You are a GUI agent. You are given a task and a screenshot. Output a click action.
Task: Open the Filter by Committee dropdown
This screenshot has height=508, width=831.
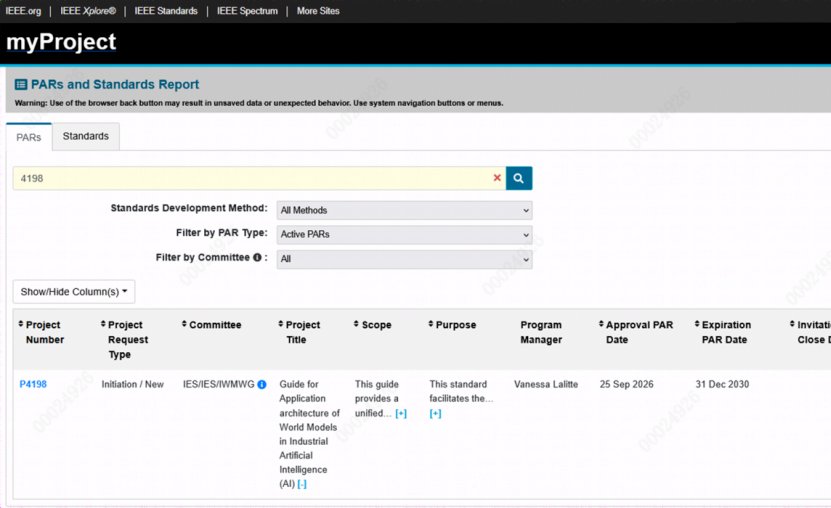click(404, 259)
